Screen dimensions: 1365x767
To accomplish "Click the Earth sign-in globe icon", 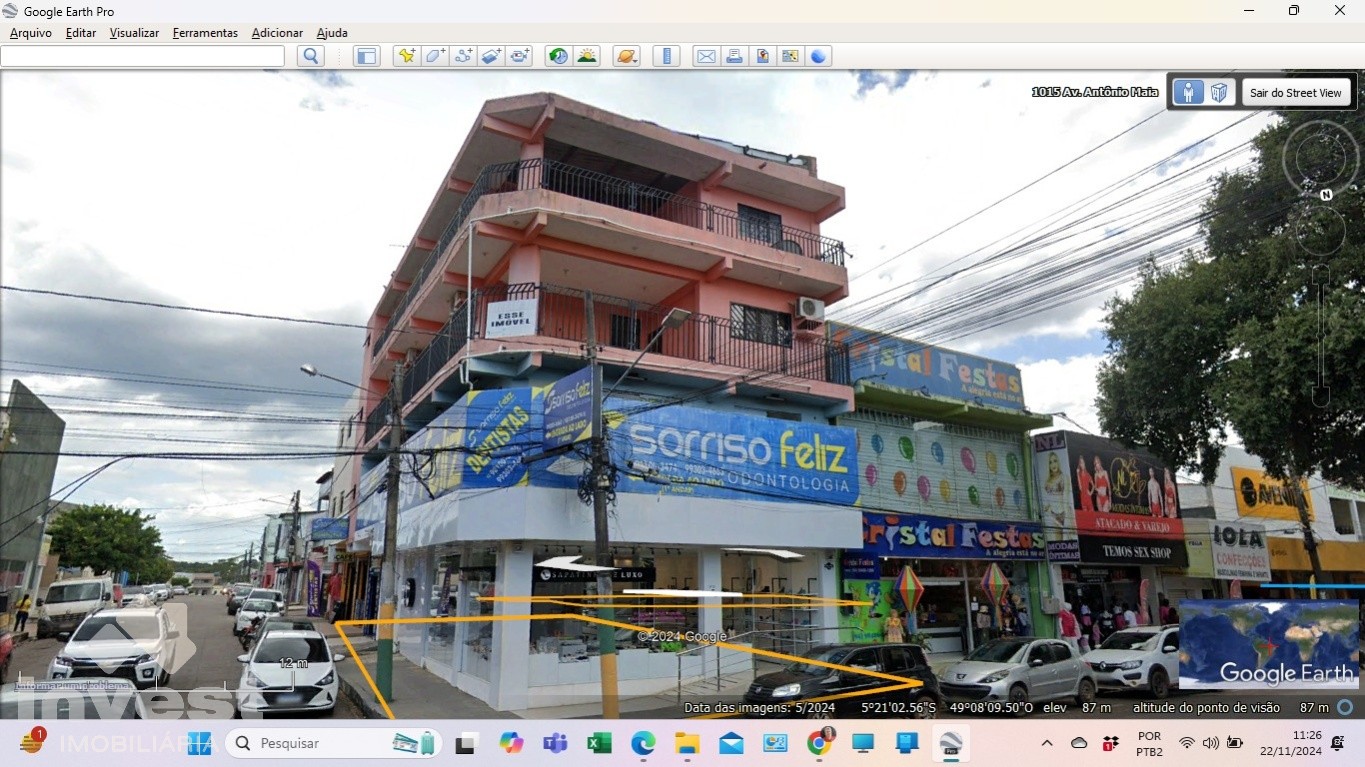I will pyautogui.click(x=818, y=56).
